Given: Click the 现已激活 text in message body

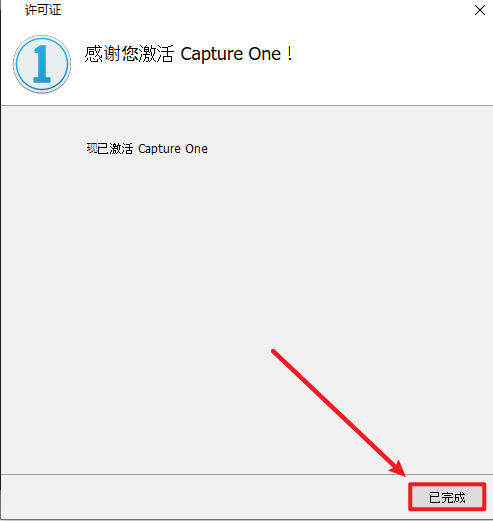Looking at the screenshot, I should click(x=110, y=149).
